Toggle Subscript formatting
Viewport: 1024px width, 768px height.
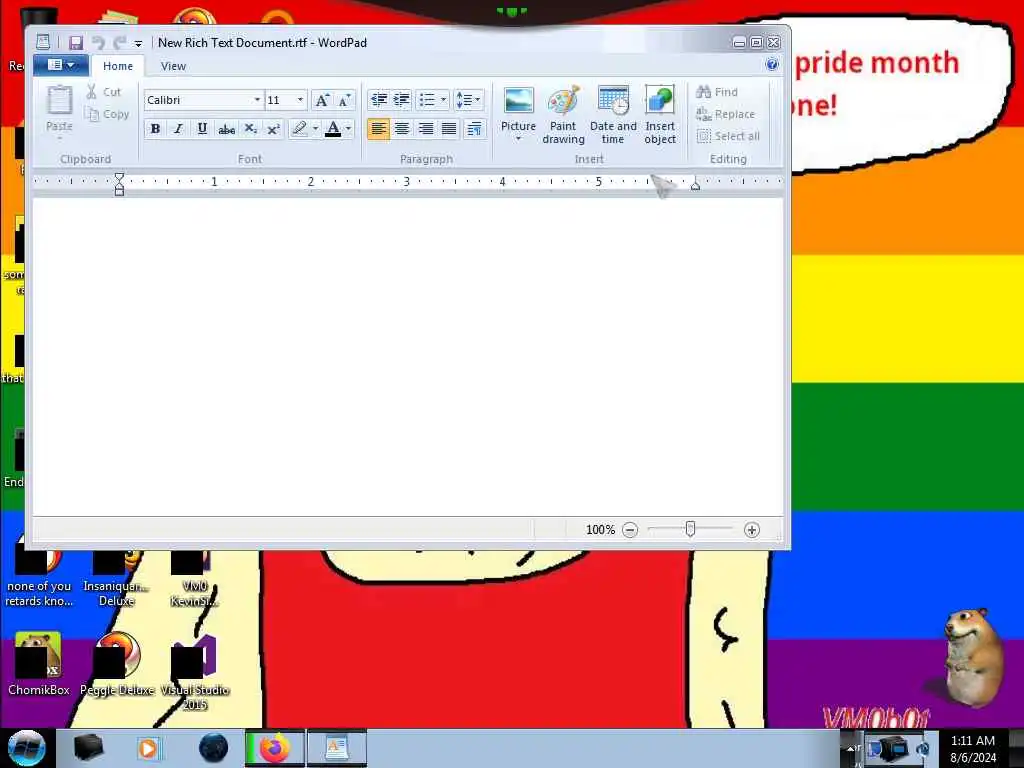point(250,129)
